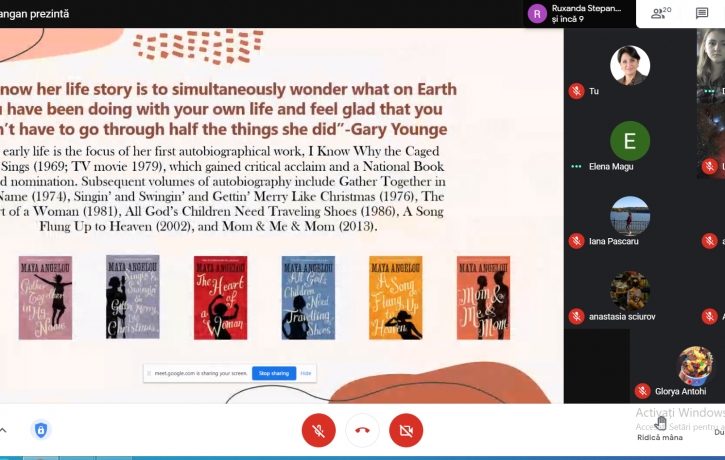Click Singin' and Swingin' book cover
Screen dimensions: 725x460
[133, 297]
